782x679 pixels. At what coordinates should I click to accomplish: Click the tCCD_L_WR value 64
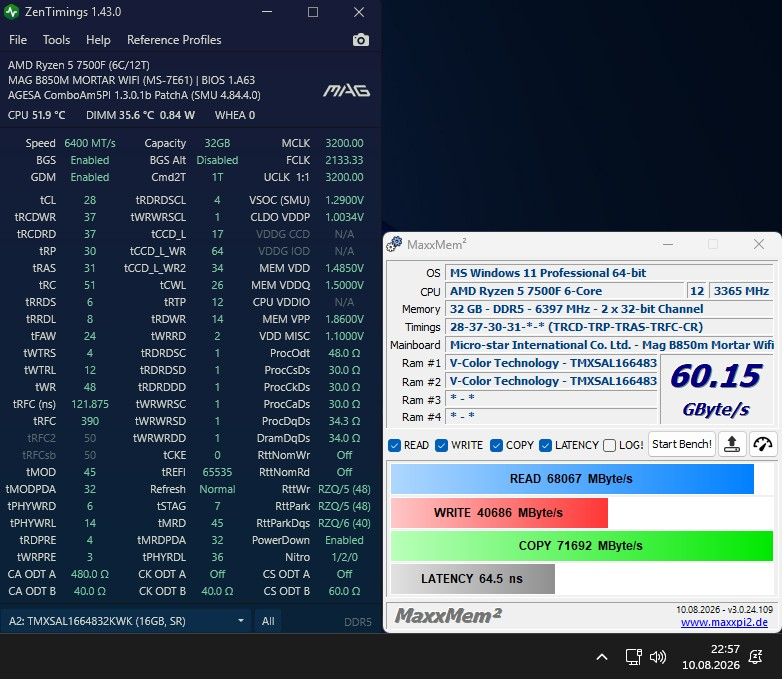217,251
